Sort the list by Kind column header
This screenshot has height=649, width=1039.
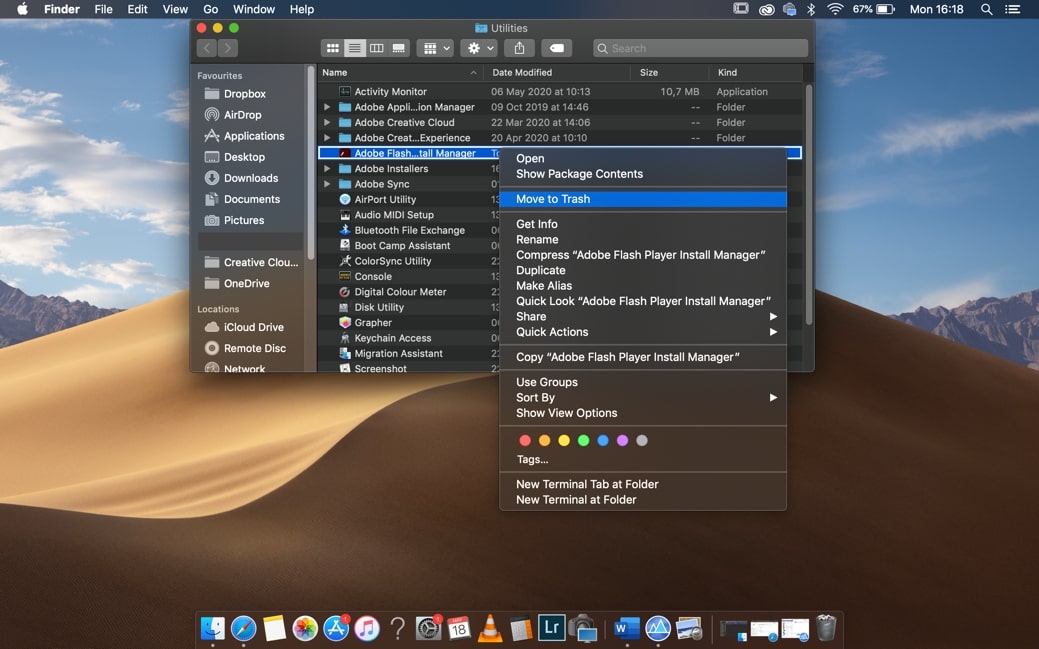[x=755, y=73]
